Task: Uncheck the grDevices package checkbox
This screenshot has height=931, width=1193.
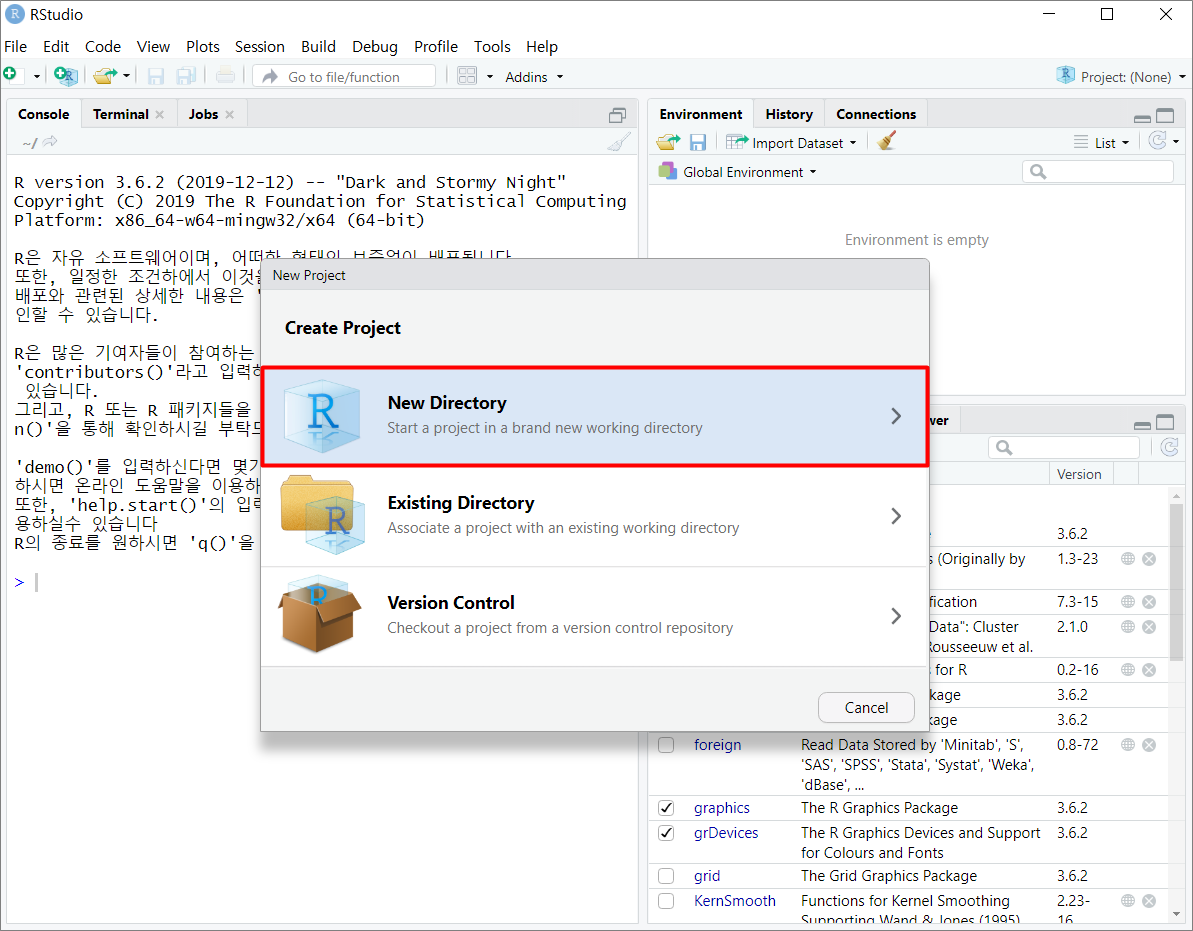Action: (x=666, y=833)
